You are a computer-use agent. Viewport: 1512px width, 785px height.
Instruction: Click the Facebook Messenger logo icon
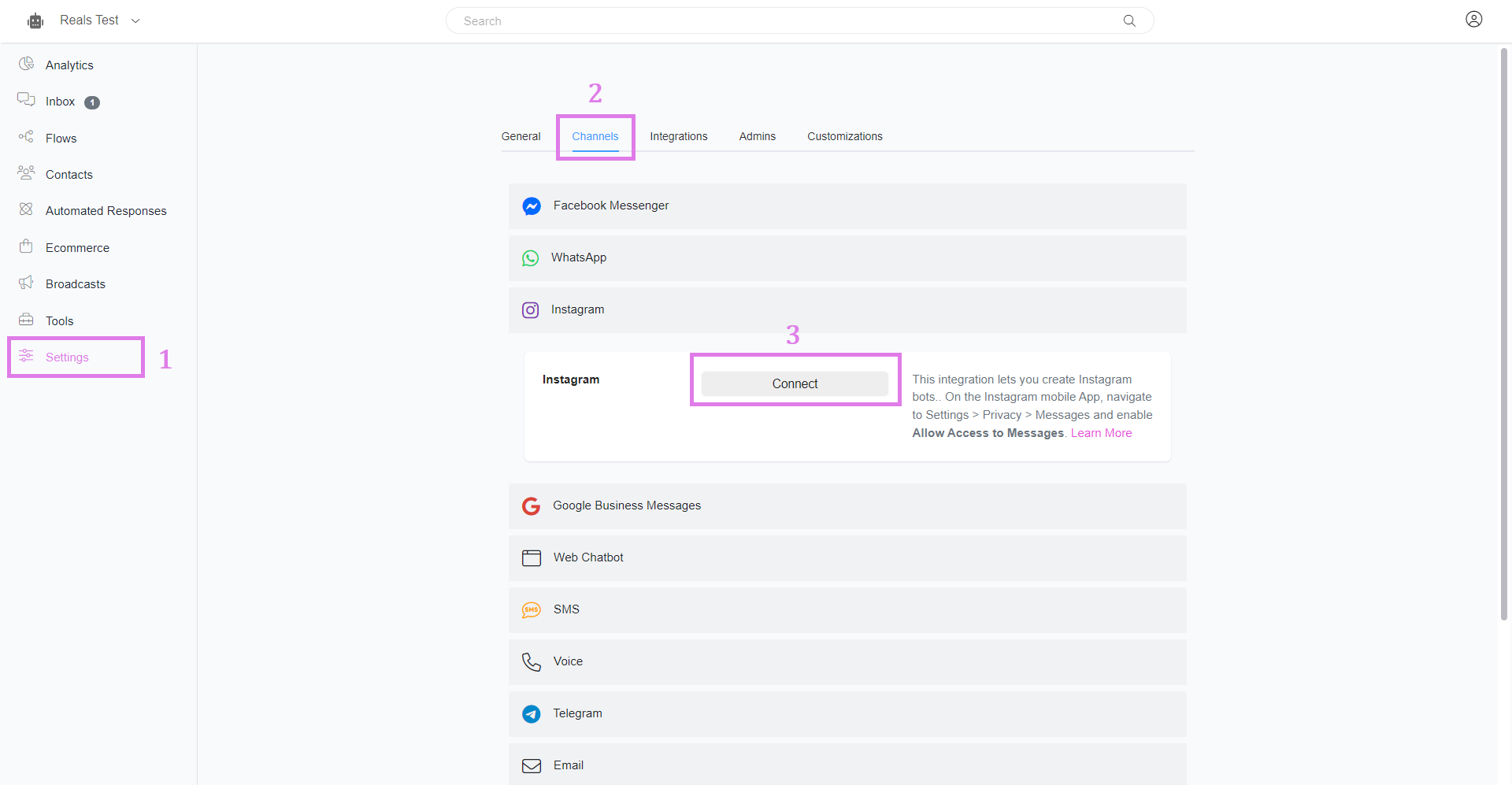(532, 206)
